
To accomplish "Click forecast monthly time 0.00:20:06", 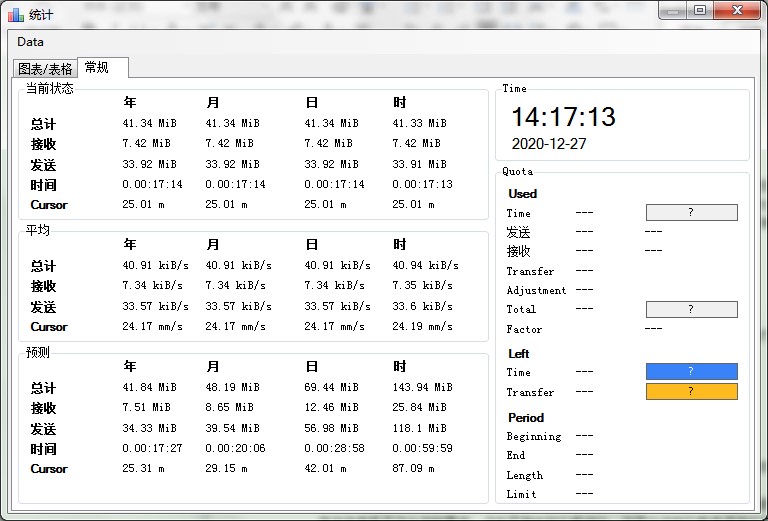I will 235,449.
